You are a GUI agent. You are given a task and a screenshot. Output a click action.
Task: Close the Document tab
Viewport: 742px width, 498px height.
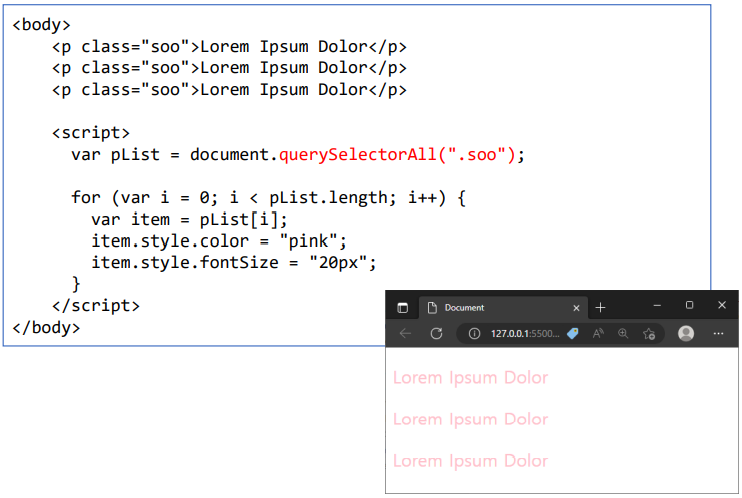(x=576, y=308)
